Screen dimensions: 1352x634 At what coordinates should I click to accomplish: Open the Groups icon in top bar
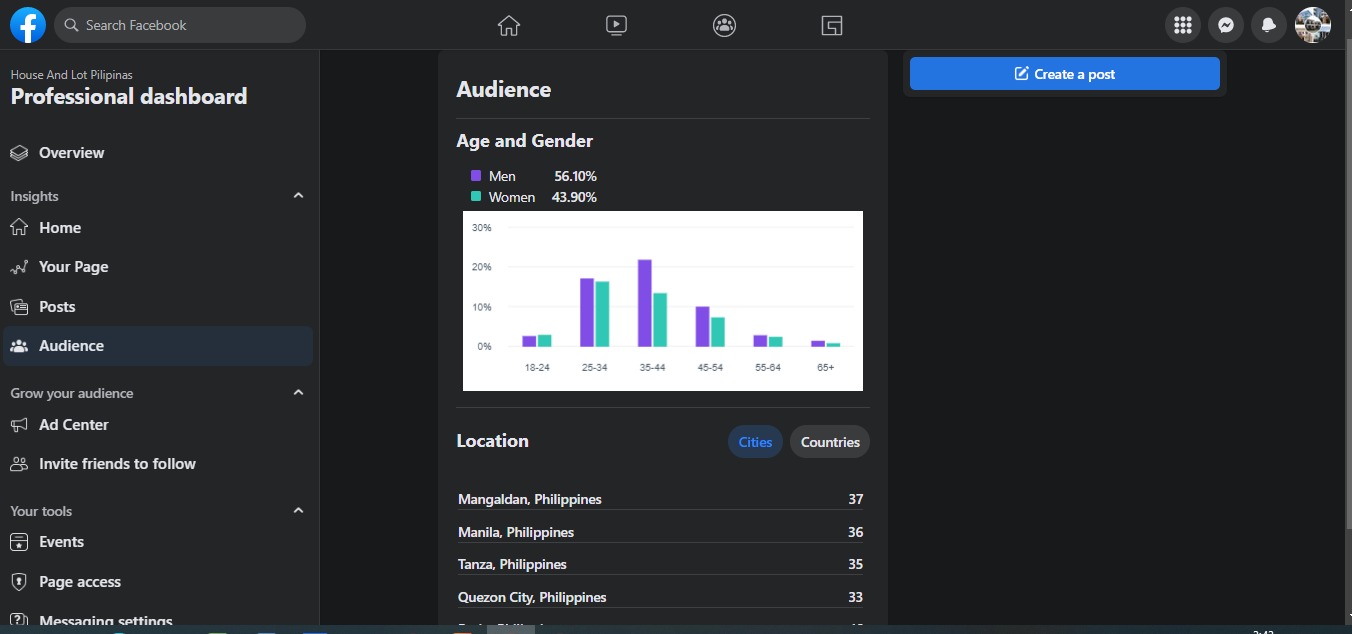[725, 25]
